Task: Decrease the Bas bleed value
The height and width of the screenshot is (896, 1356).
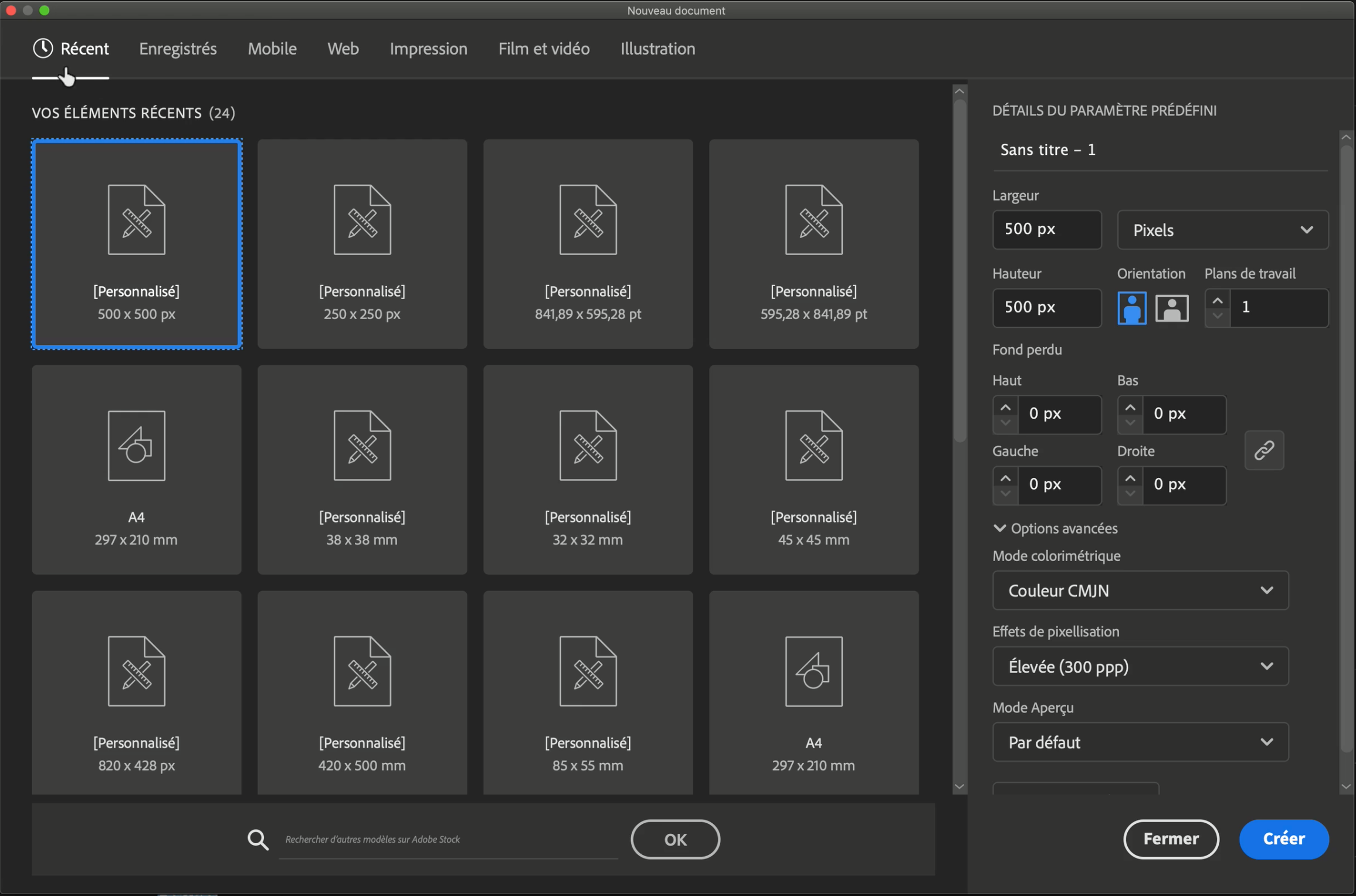Action: click(1130, 423)
